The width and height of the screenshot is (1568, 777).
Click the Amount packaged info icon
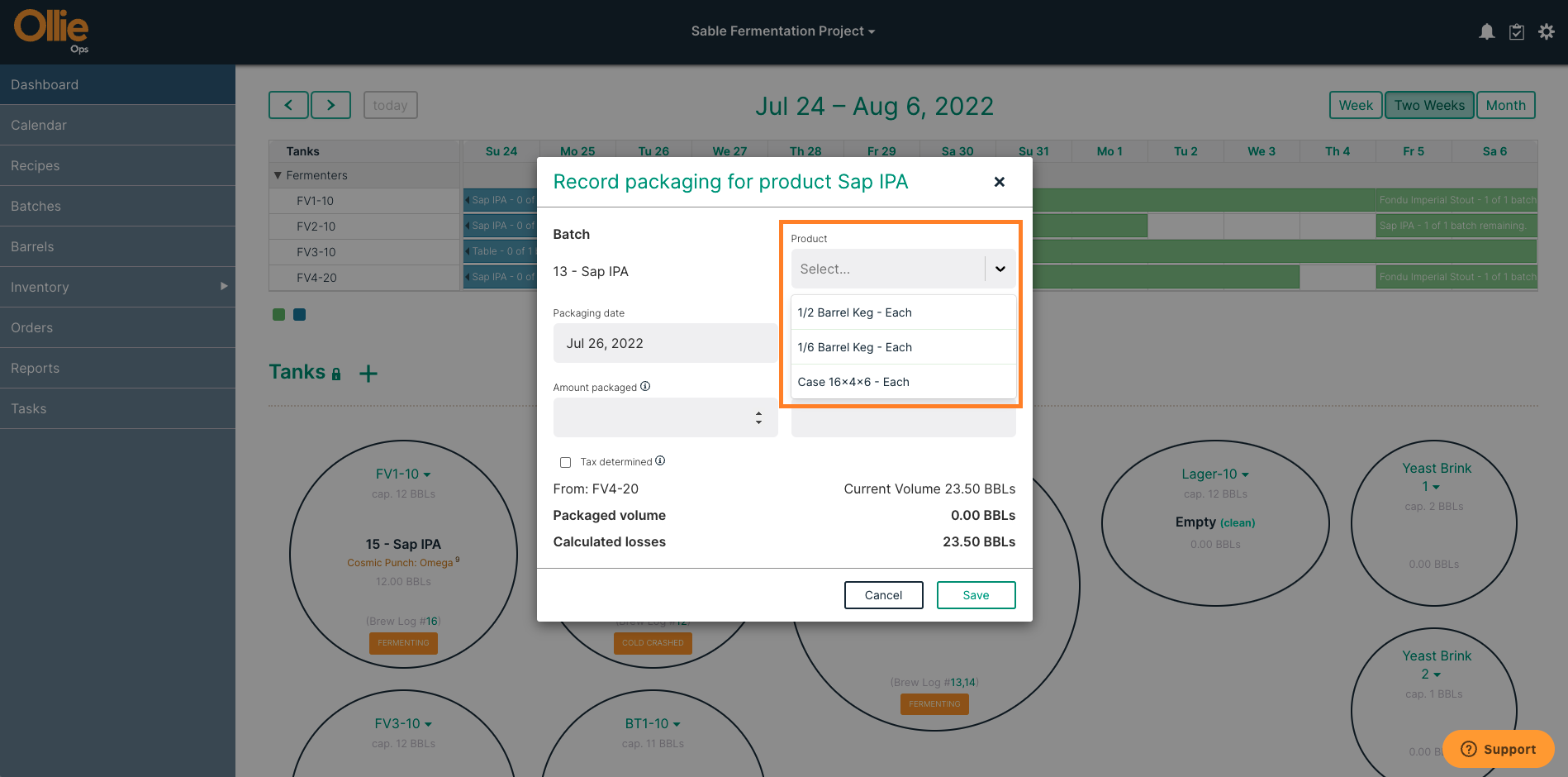tap(645, 386)
